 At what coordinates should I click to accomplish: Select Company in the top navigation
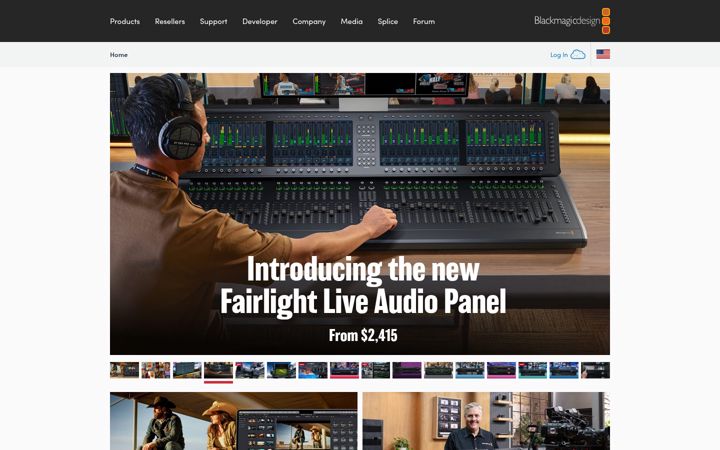309,21
